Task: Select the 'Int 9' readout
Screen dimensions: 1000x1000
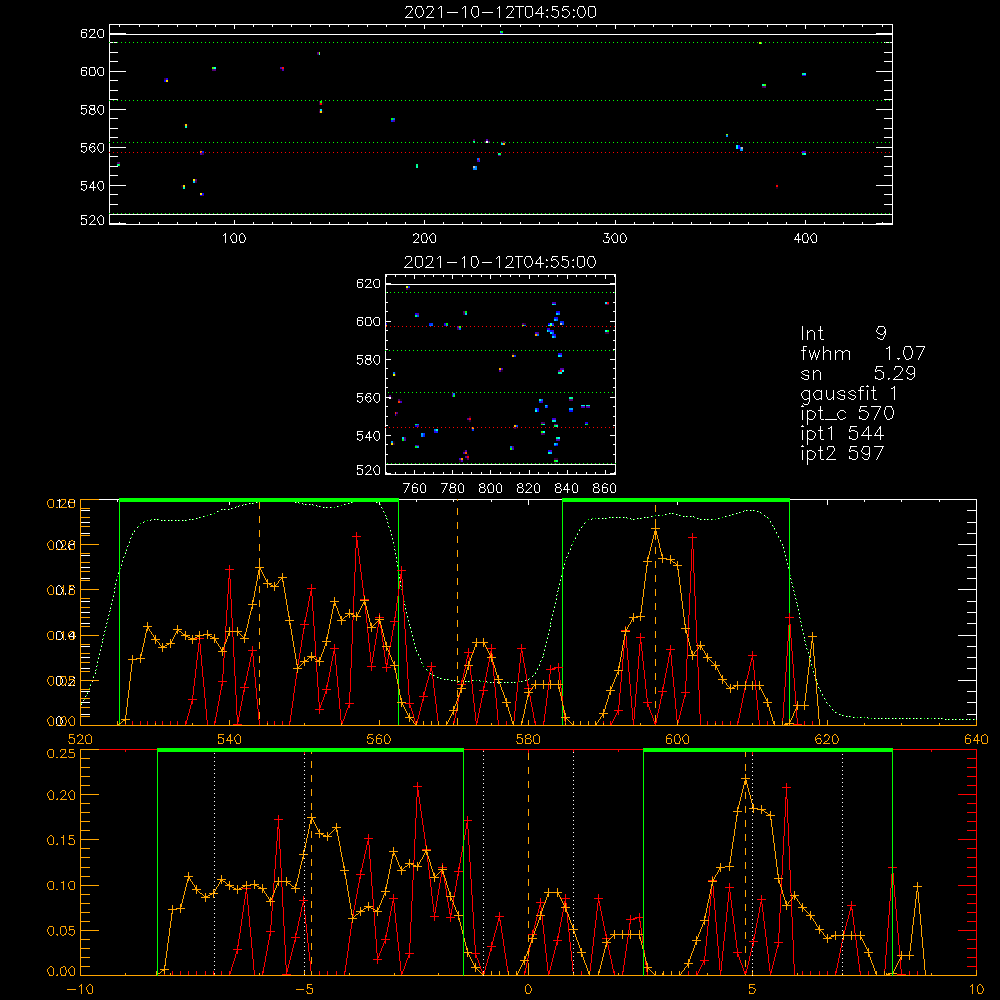Action: pos(843,334)
